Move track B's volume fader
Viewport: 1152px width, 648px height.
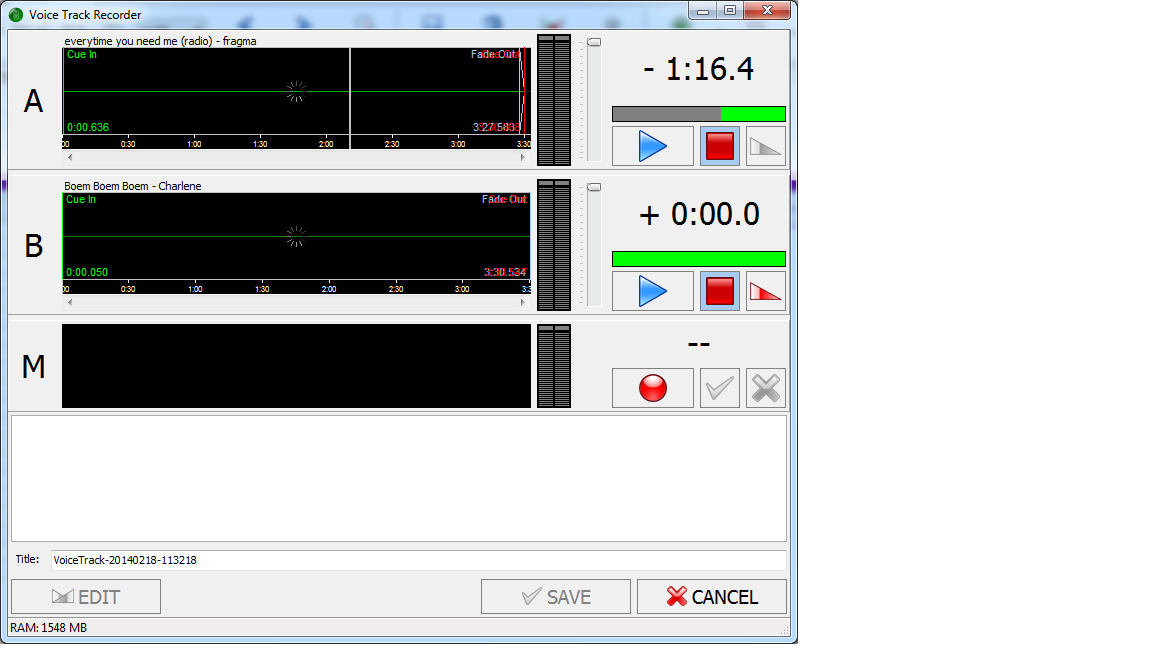point(593,186)
